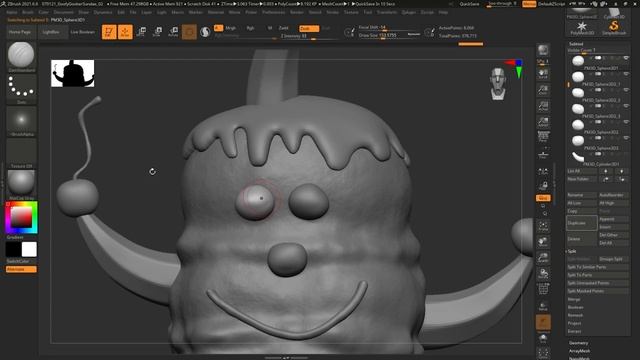Toggle Transp transparency mode
The height and width of the screenshot is (360, 640).
coord(543,306)
